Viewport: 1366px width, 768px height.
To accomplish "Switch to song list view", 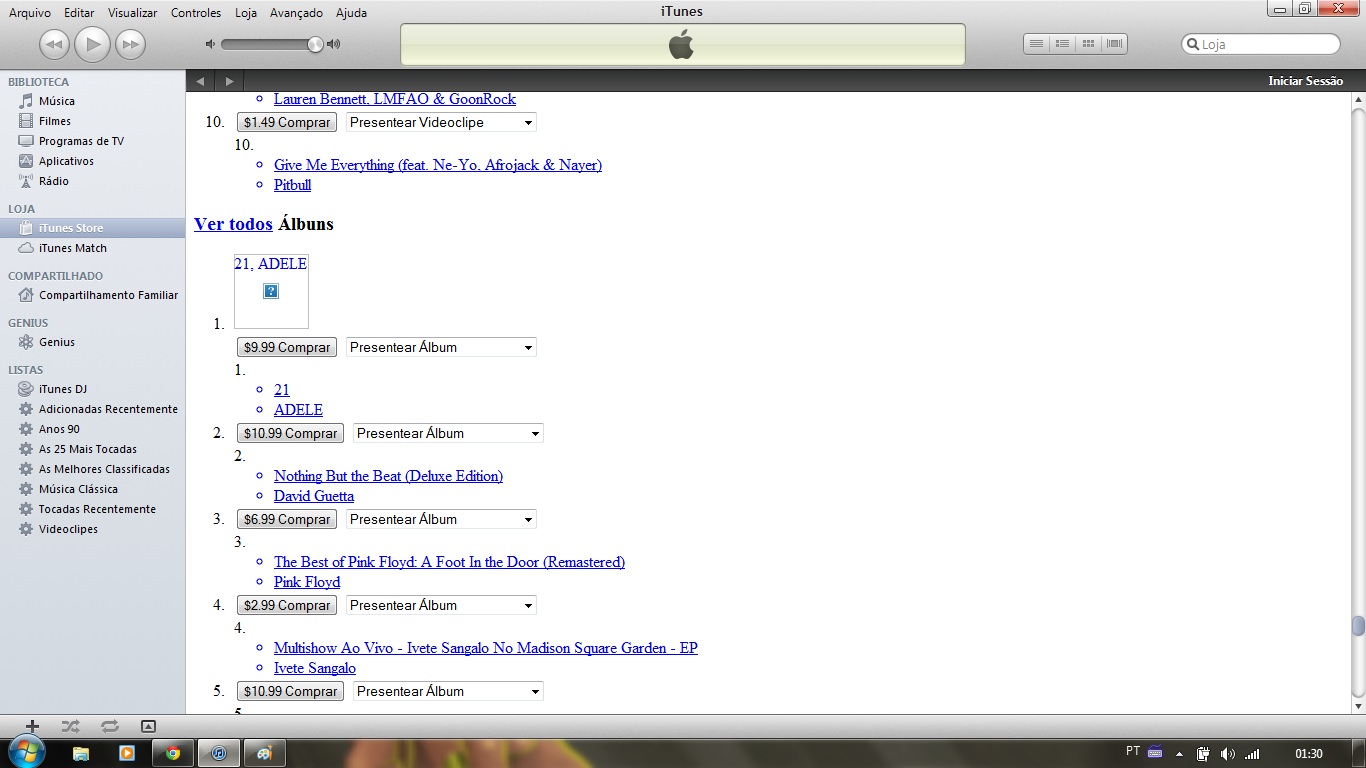I will tap(1037, 44).
